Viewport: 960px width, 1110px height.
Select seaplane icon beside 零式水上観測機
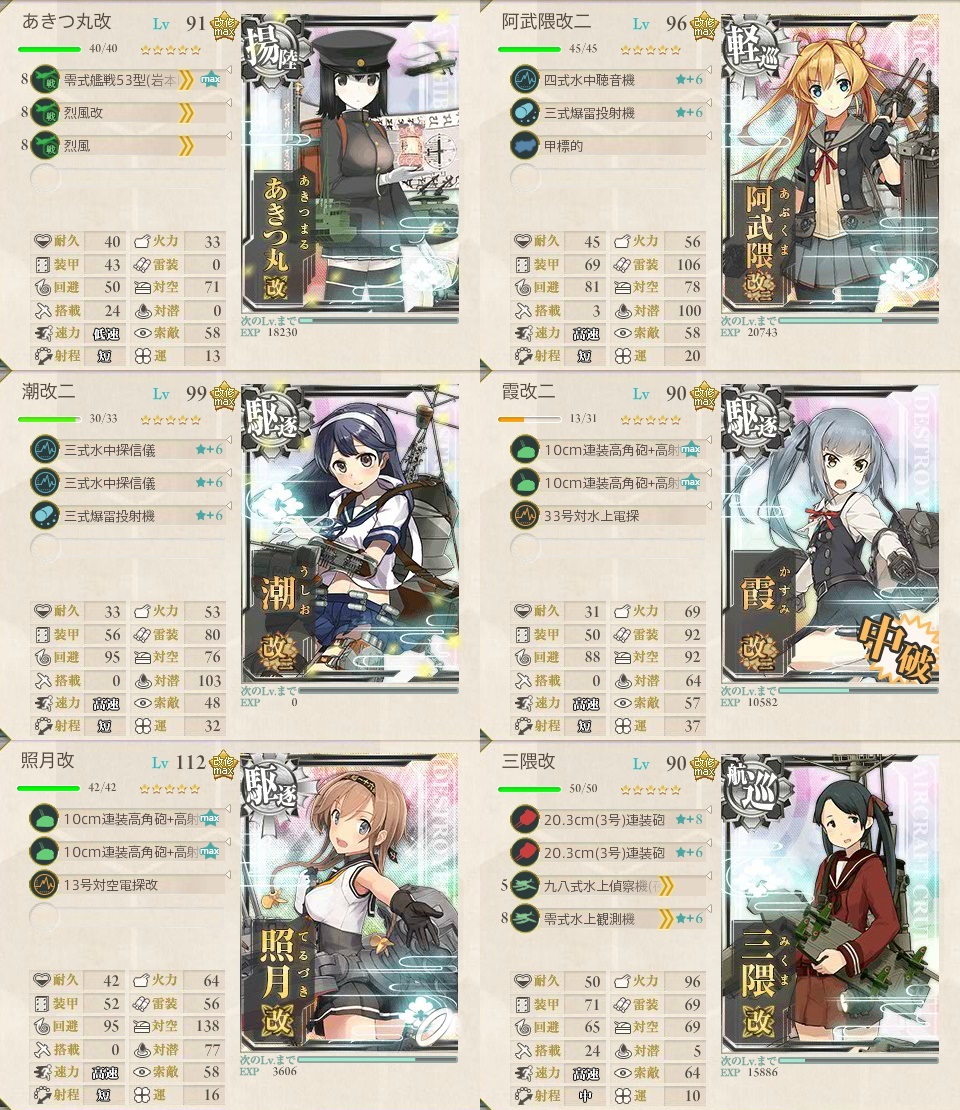[525, 918]
